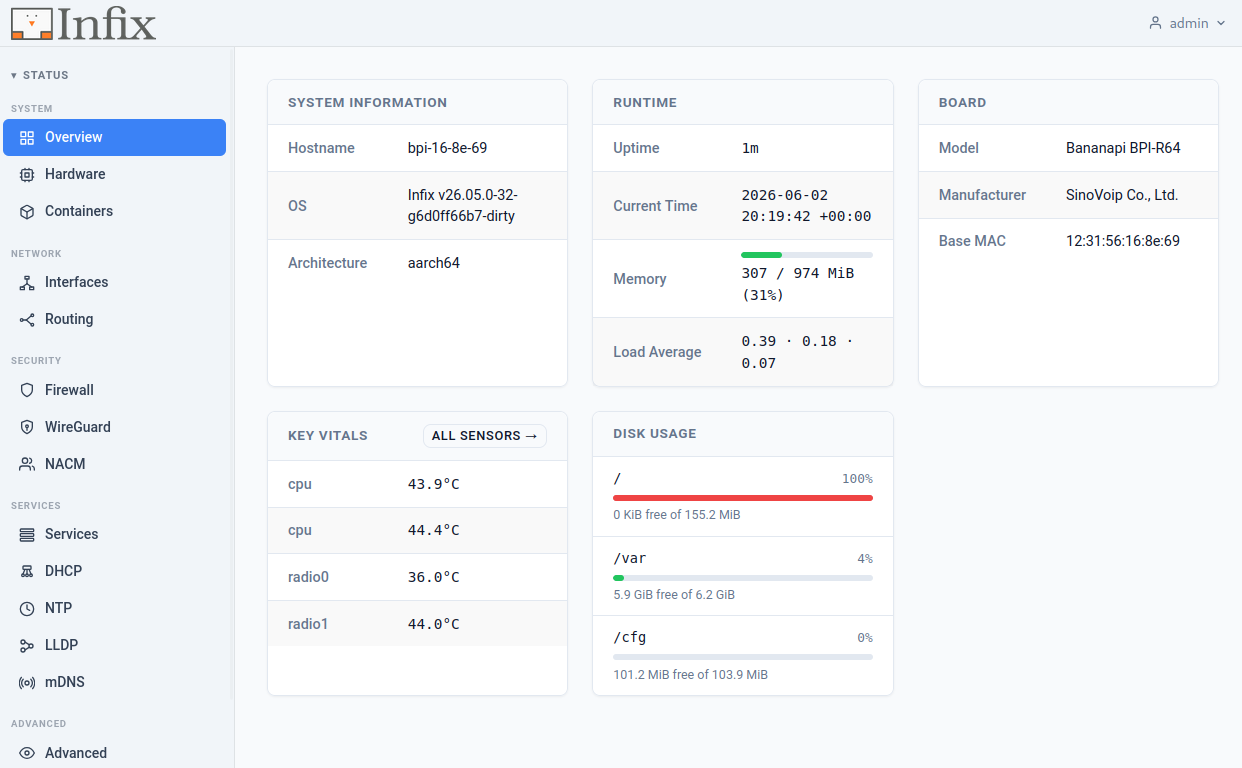Click the BOARD card header

click(x=1068, y=102)
